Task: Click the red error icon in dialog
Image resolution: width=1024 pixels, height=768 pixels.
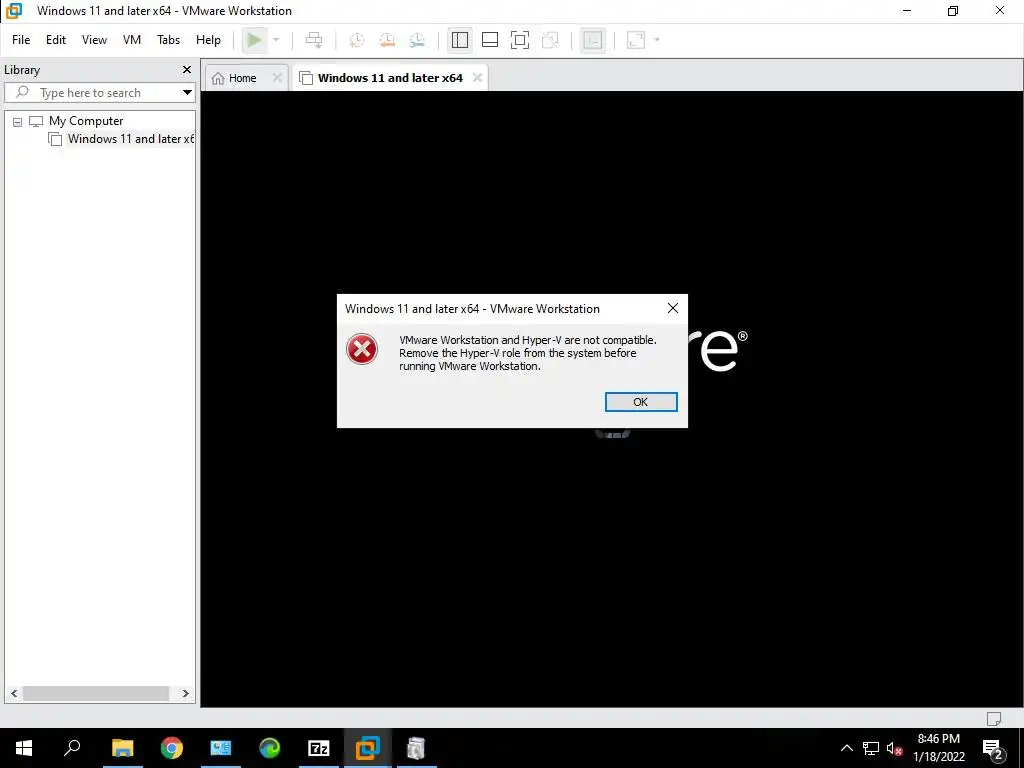Action: 362,349
